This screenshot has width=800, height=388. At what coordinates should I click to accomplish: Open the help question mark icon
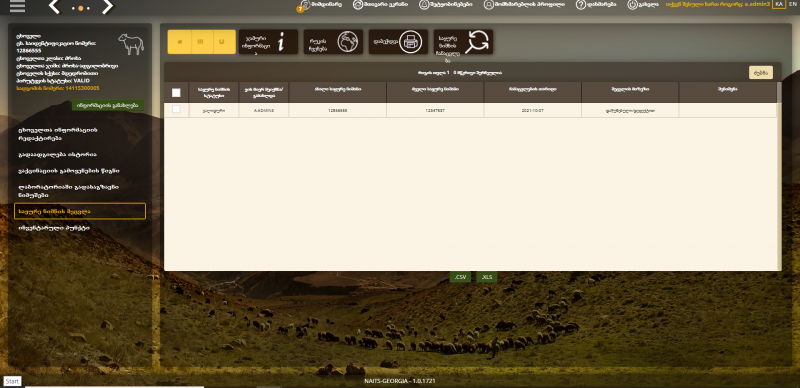point(581,5)
